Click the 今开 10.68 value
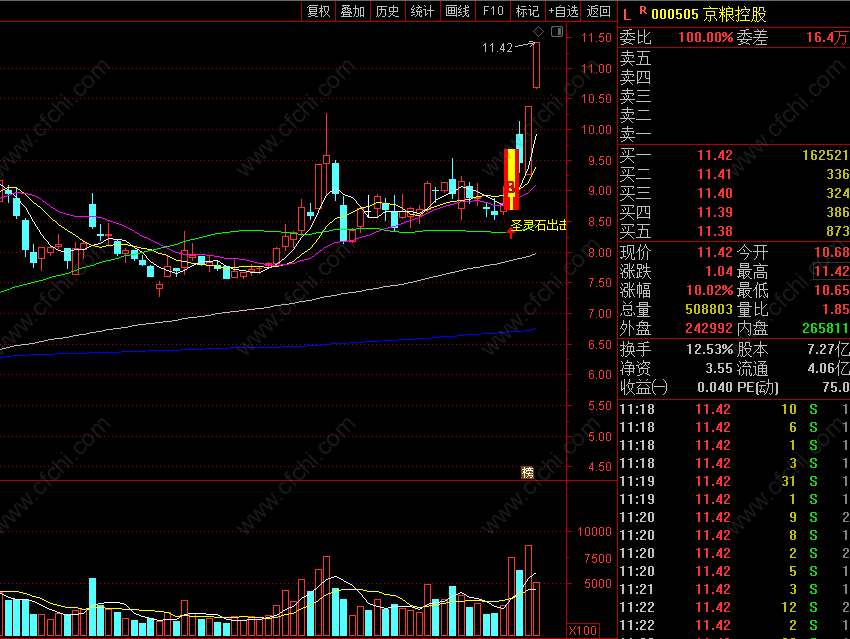850x639 pixels. [x=832, y=253]
